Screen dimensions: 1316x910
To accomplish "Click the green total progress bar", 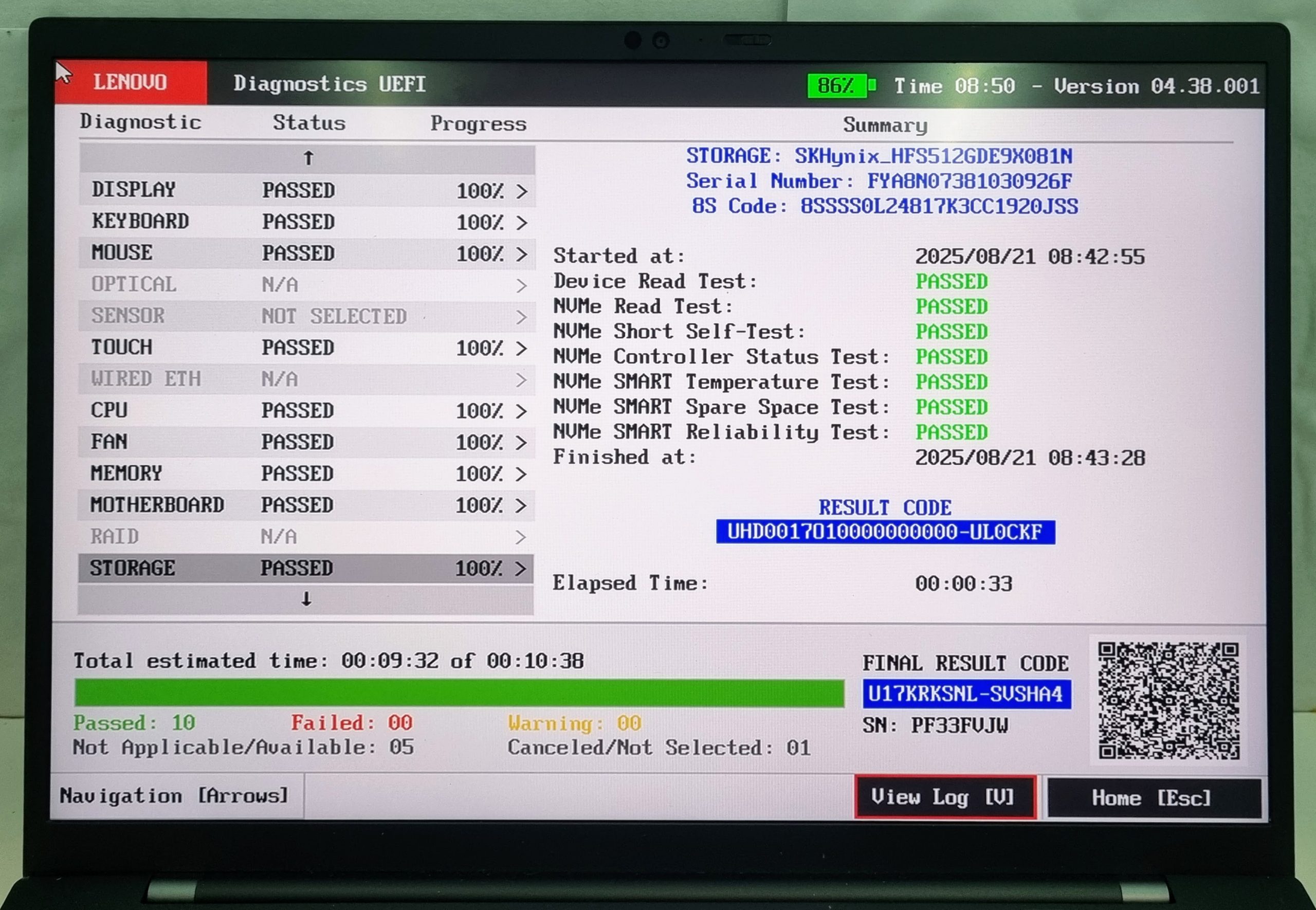I will click(460, 693).
